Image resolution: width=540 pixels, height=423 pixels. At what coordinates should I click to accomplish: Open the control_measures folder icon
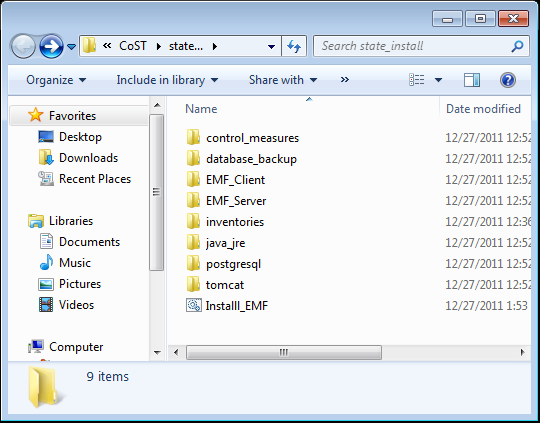193,138
